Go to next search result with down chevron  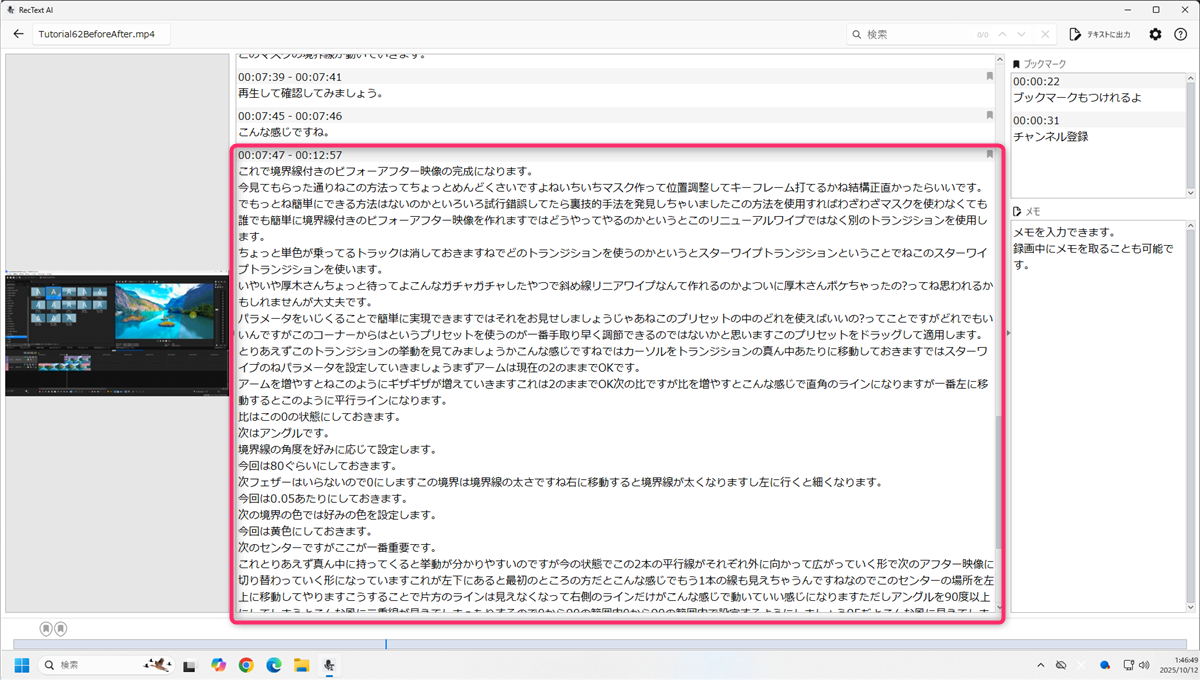[1024, 34]
